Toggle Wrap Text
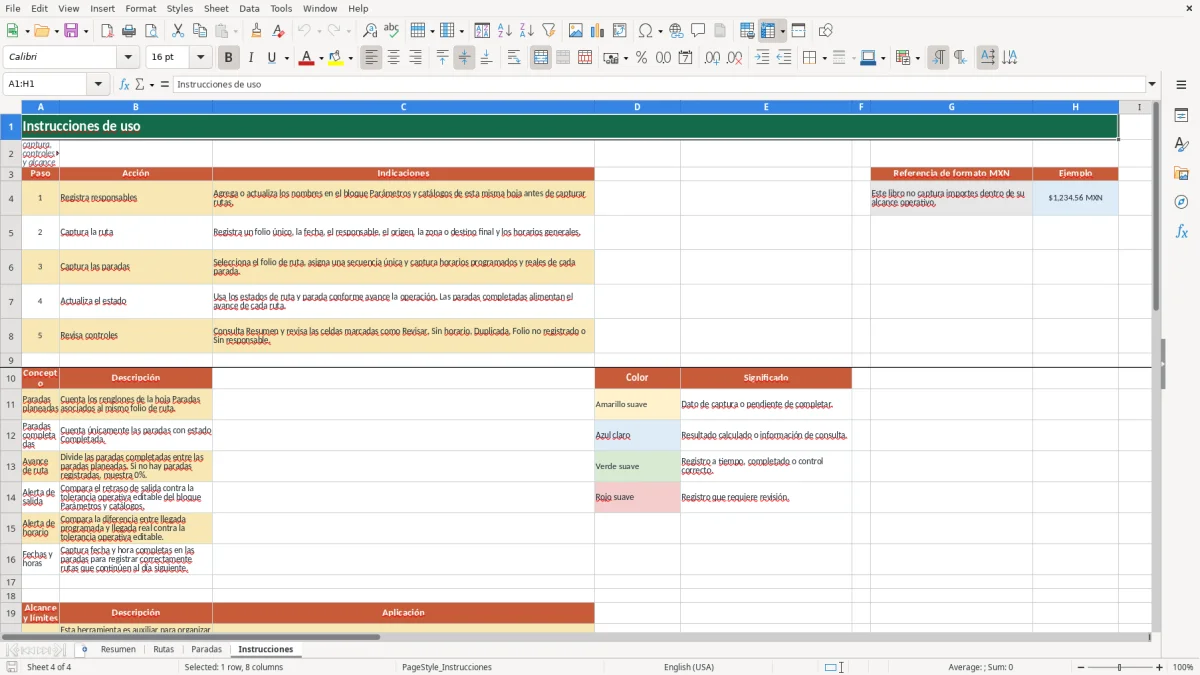This screenshot has width=1200, height=675. [x=514, y=58]
